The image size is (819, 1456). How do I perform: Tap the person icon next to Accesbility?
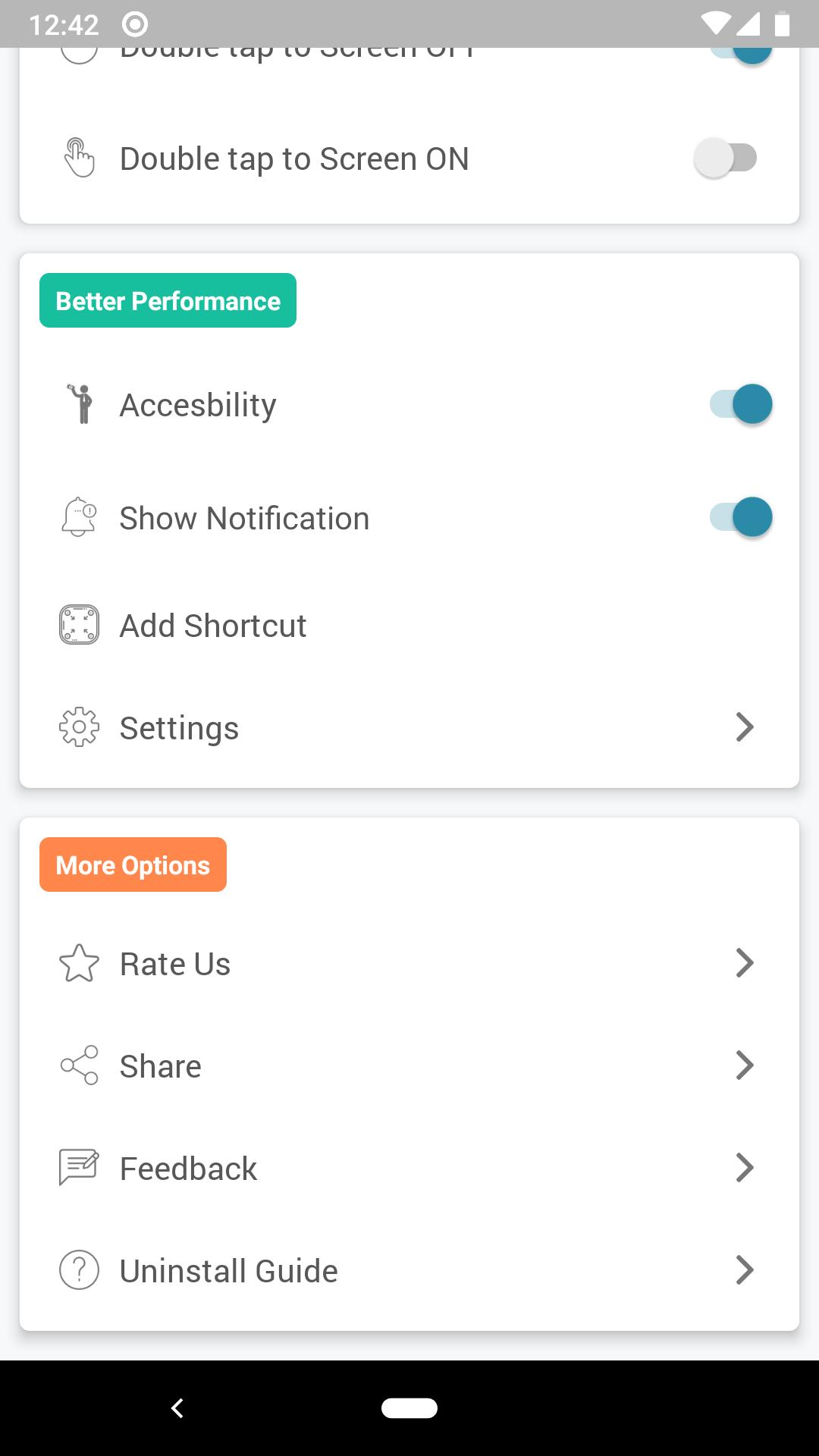[80, 403]
